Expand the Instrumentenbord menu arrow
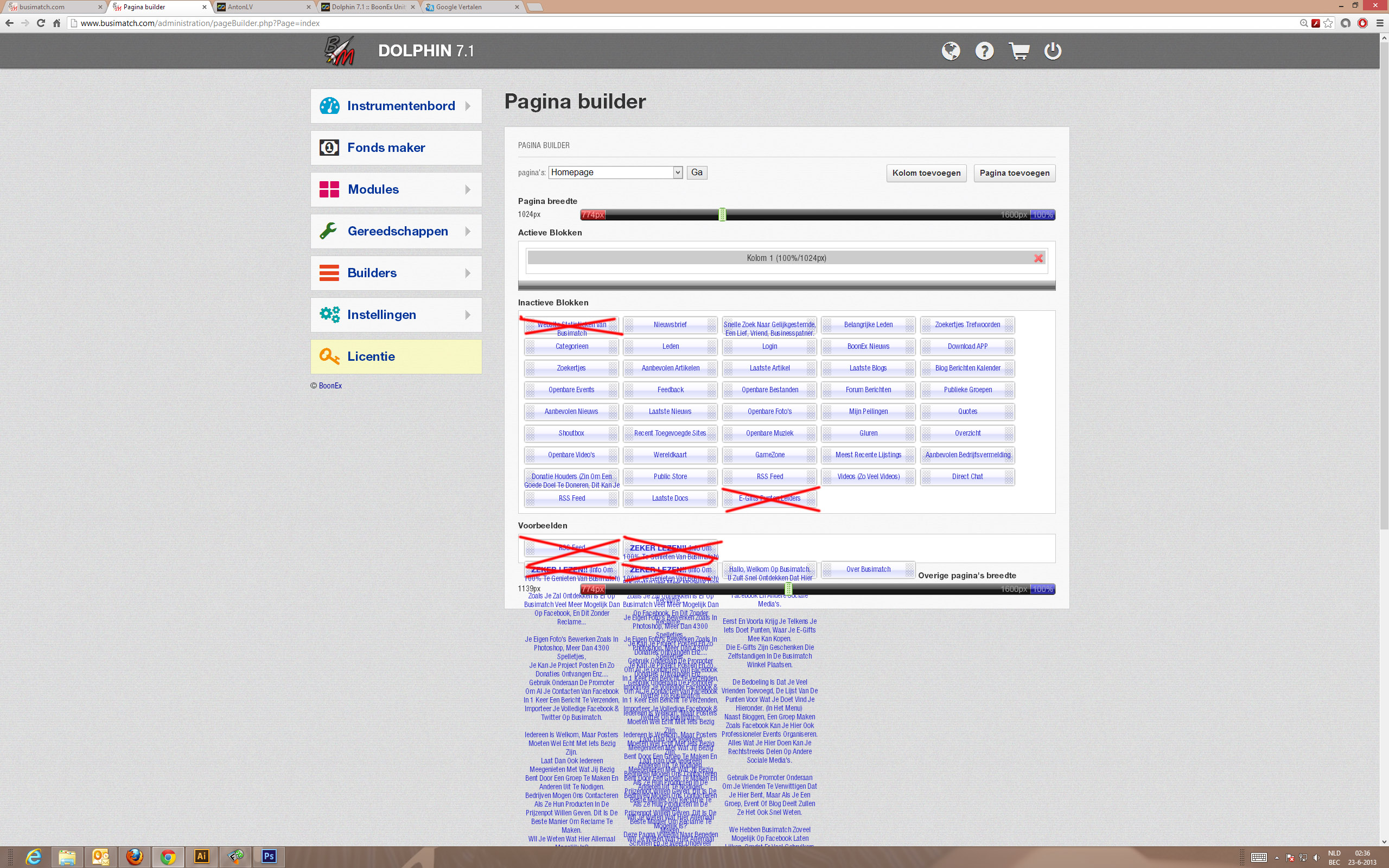The image size is (1389, 868). (x=468, y=106)
